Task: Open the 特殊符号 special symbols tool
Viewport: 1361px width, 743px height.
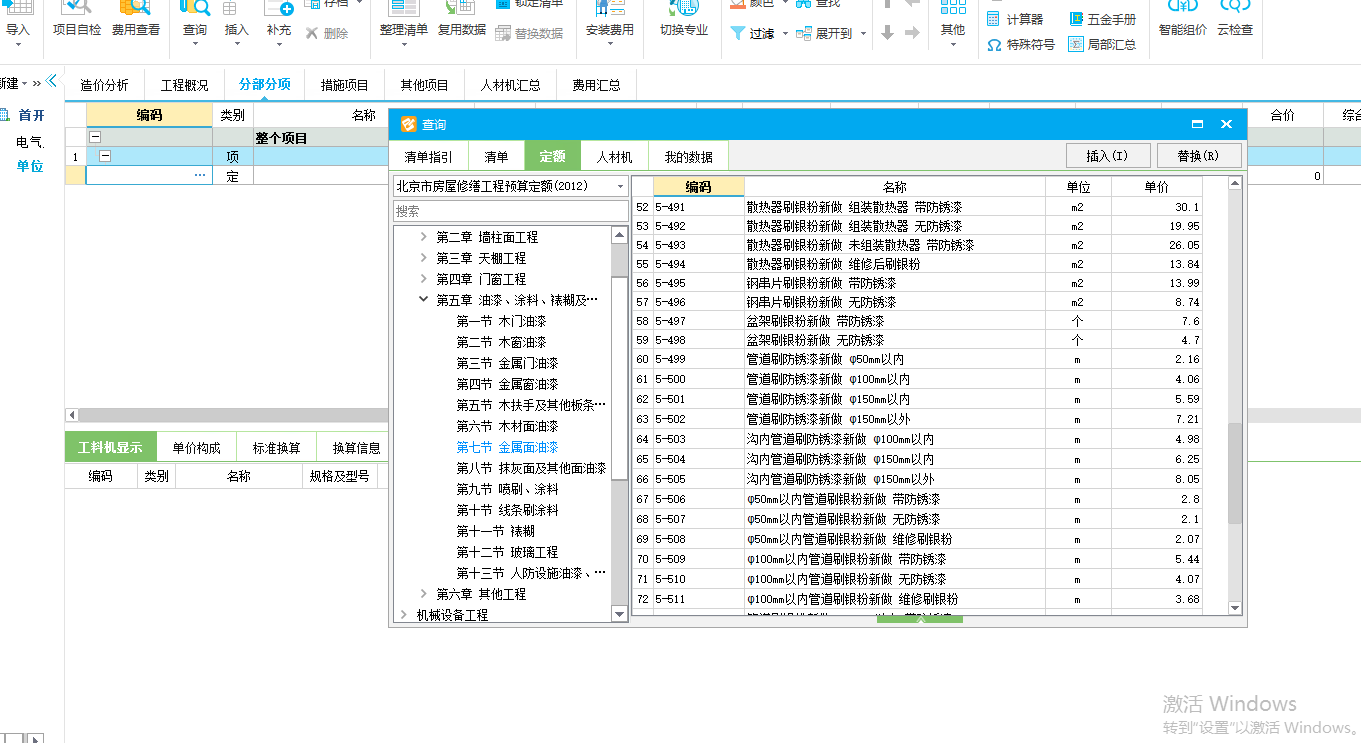Action: coord(1020,45)
